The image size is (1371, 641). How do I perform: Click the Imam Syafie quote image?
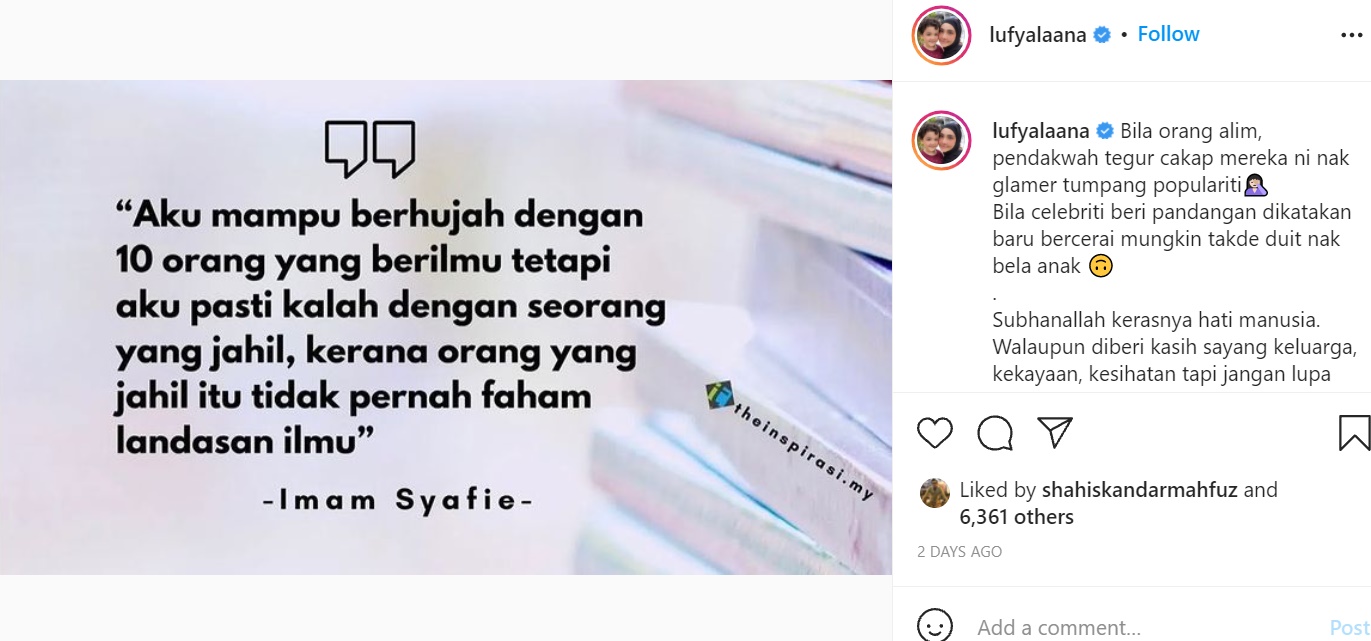click(x=446, y=327)
